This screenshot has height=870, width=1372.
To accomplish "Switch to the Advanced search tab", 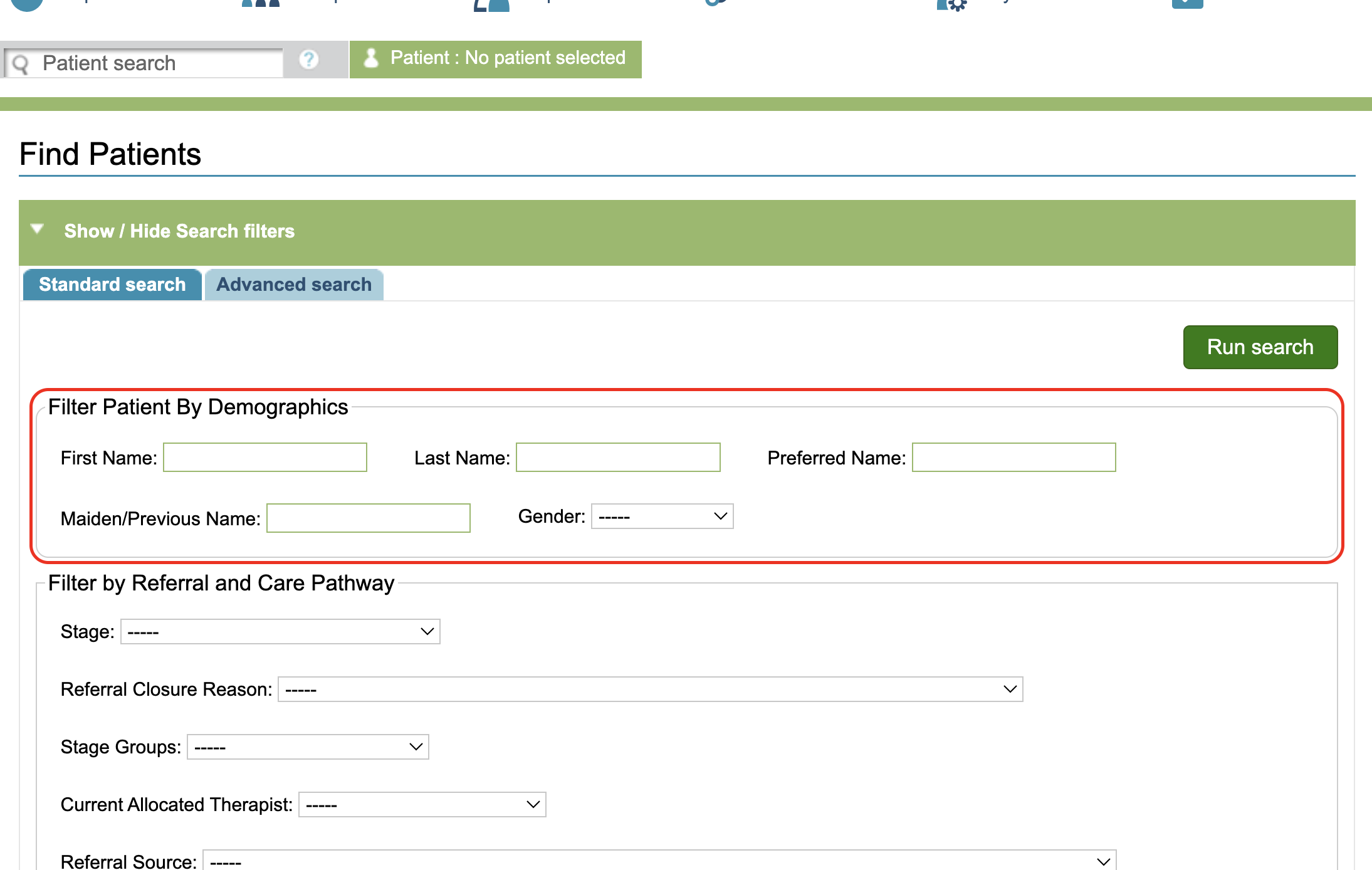I will (294, 285).
